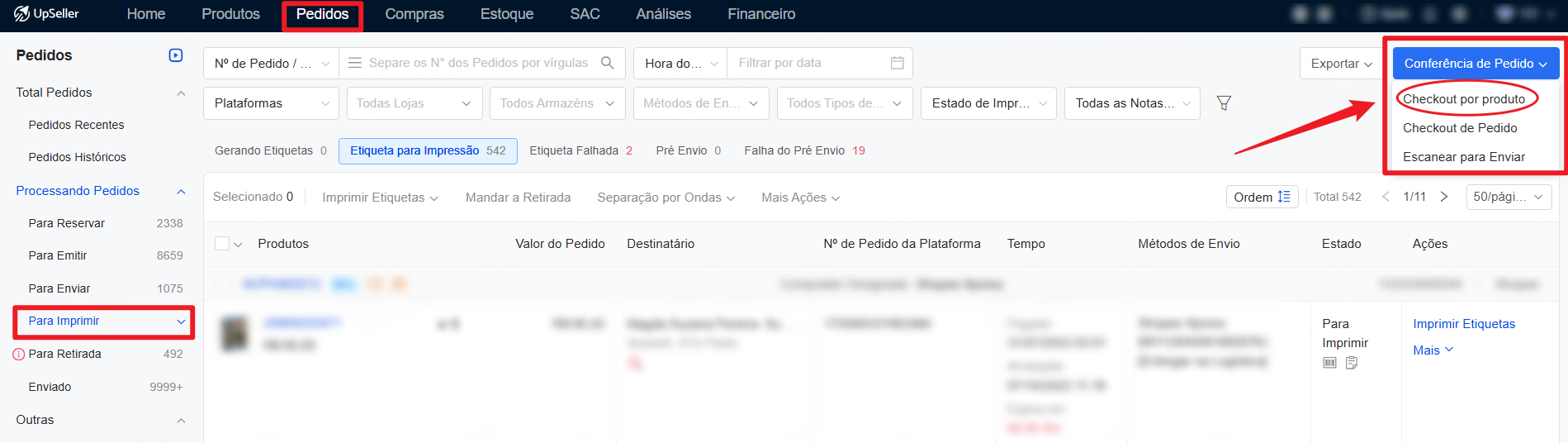Open the SAC menu

[585, 14]
